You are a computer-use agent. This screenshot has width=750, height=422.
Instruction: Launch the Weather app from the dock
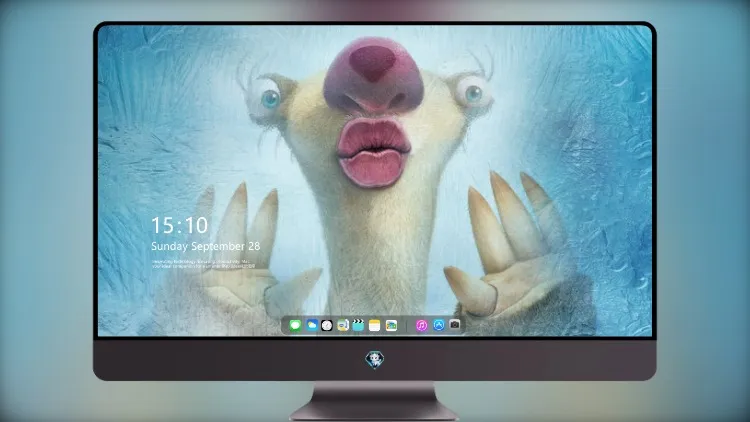click(x=311, y=325)
